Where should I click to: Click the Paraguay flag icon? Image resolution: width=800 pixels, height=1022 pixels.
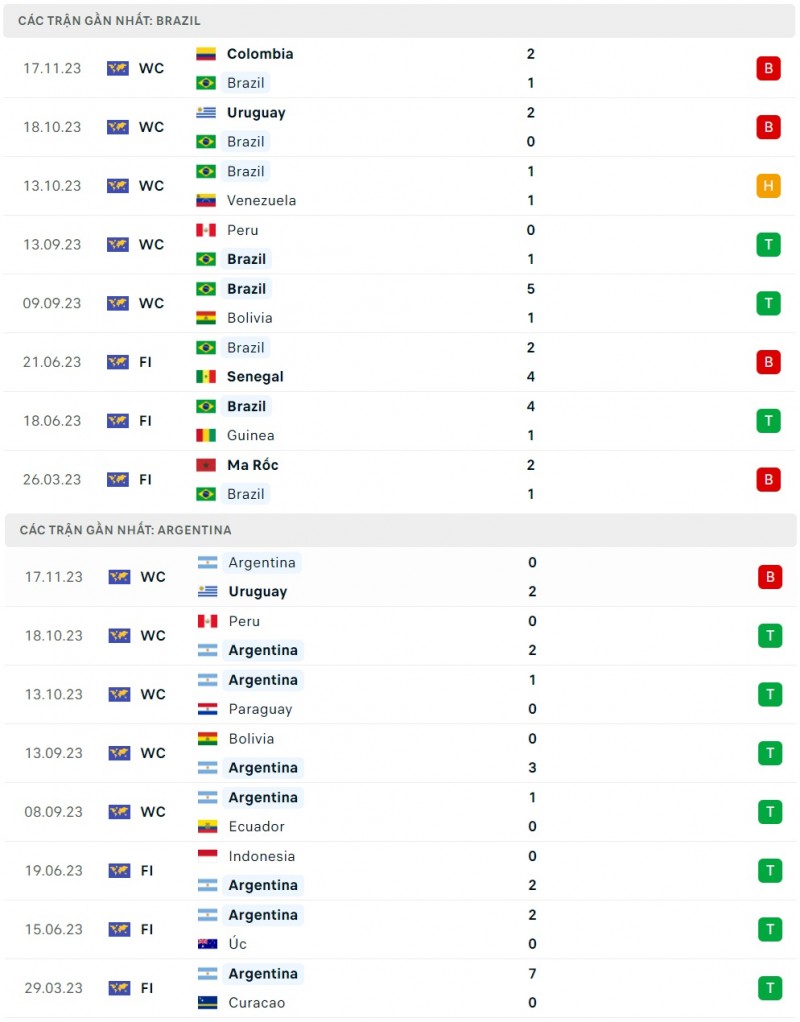coord(208,709)
